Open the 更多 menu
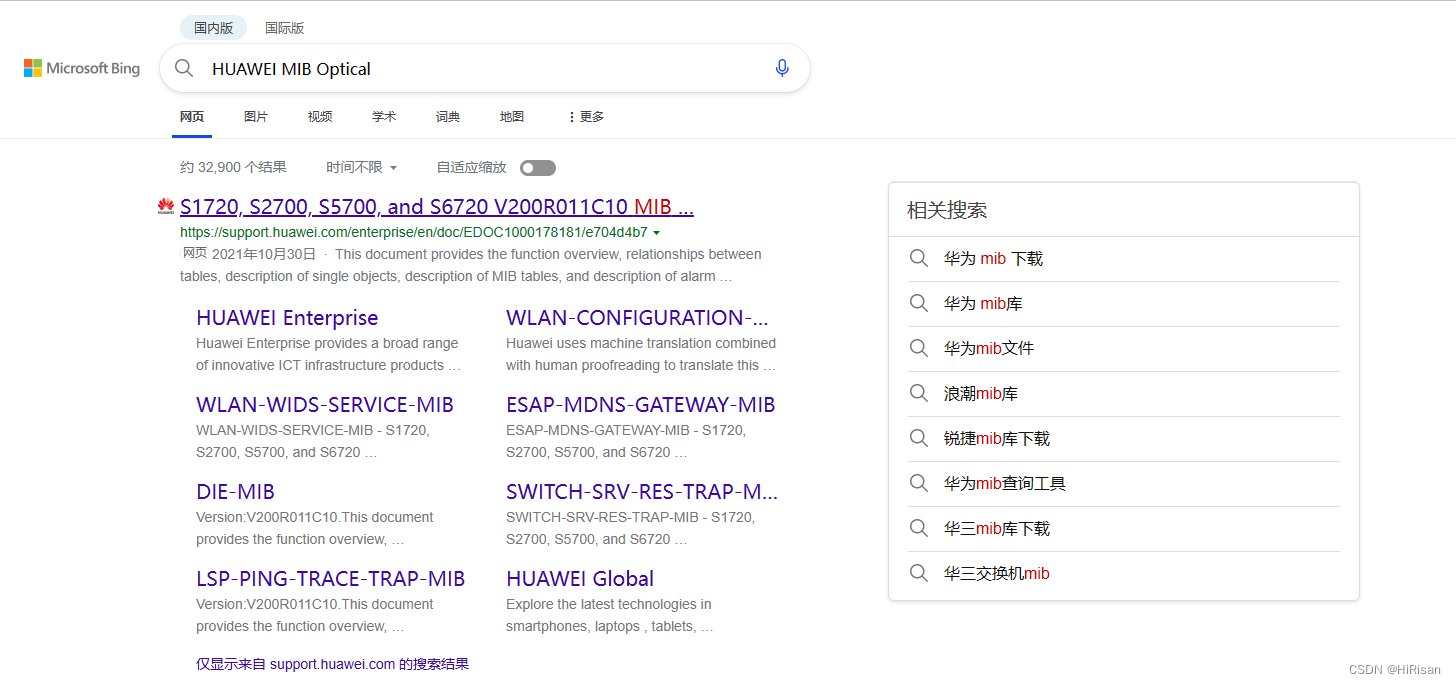The image size is (1456, 684). click(586, 117)
